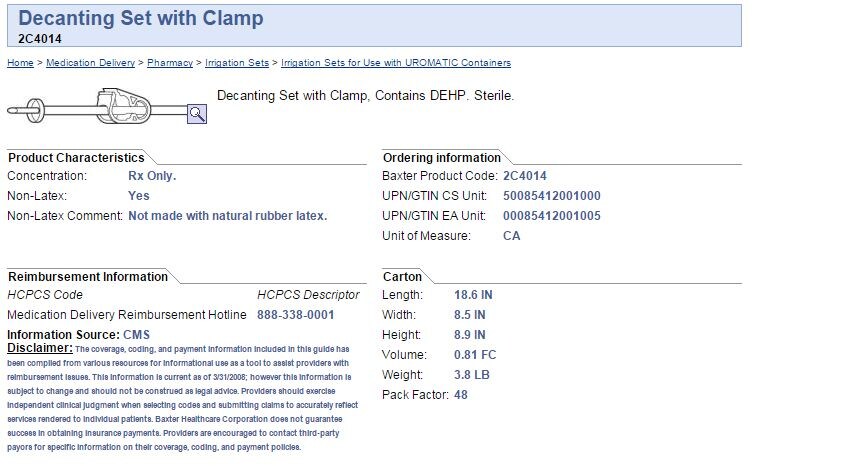Viewport: 868px width, 466px height.
Task: Click the HCPCS Descriptor column header
Action: (308, 295)
